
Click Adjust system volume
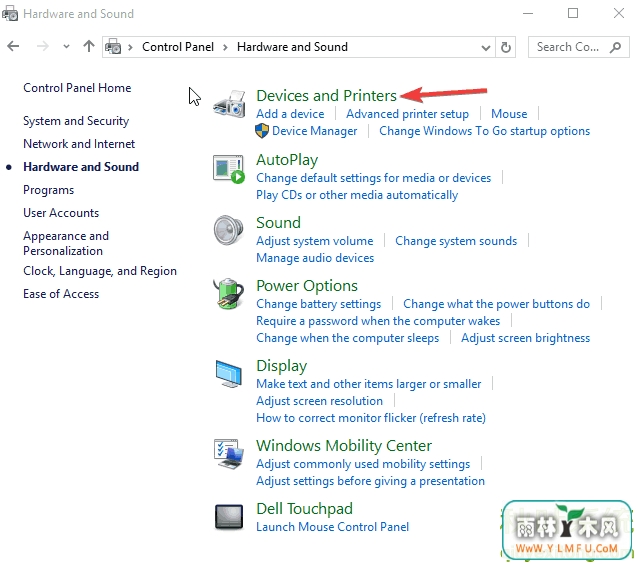314,241
